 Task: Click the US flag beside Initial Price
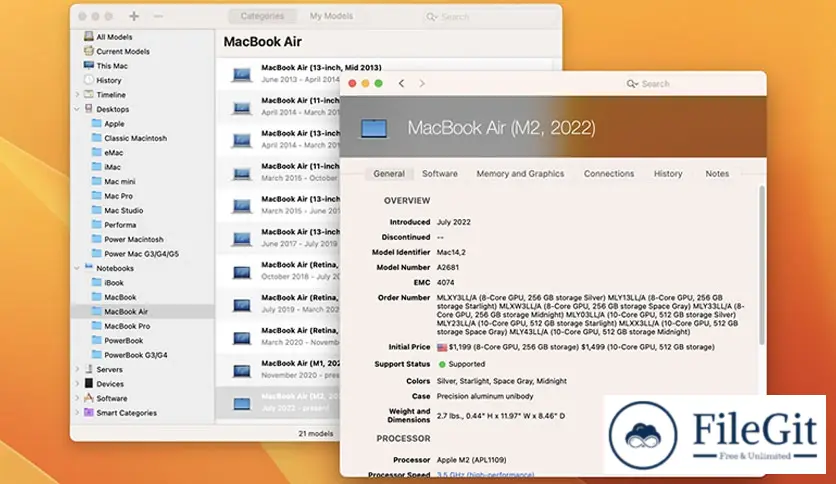point(442,347)
